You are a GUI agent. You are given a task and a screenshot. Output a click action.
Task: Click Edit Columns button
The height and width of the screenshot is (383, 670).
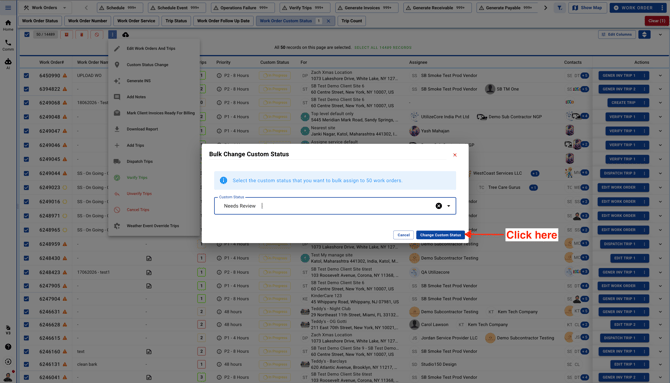pos(617,35)
